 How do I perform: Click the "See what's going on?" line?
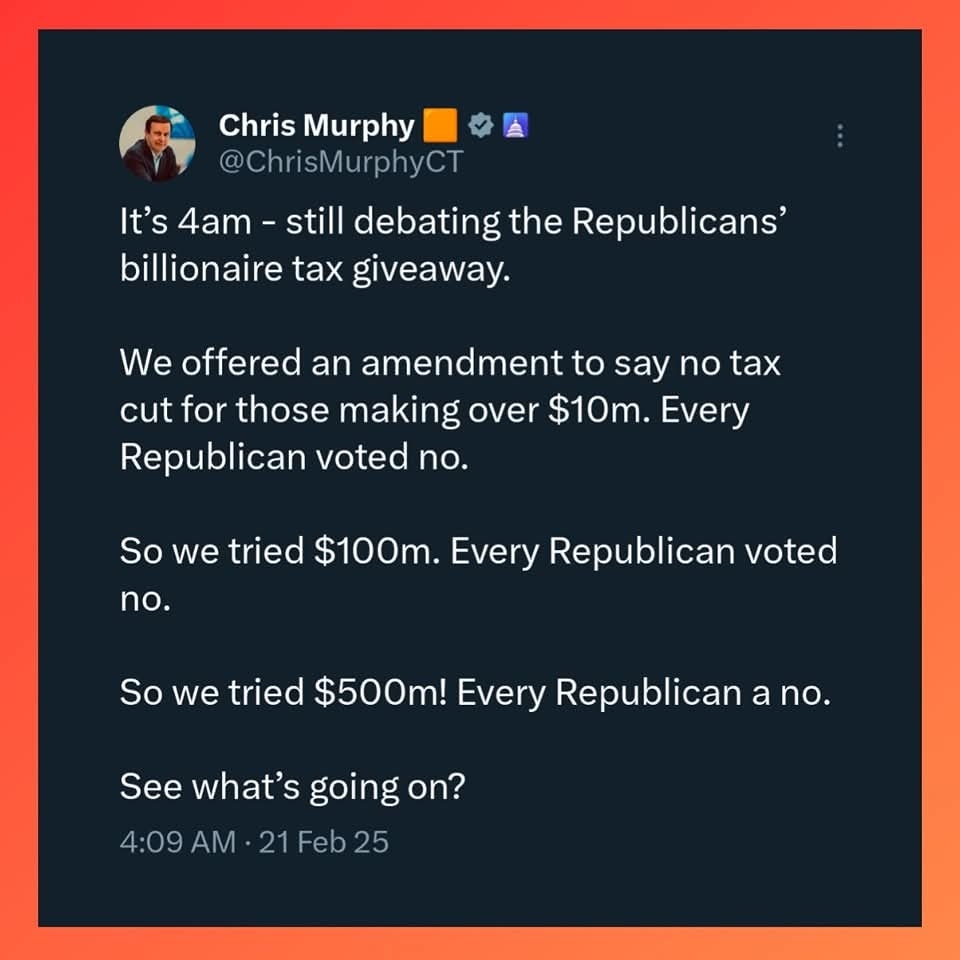(x=292, y=785)
